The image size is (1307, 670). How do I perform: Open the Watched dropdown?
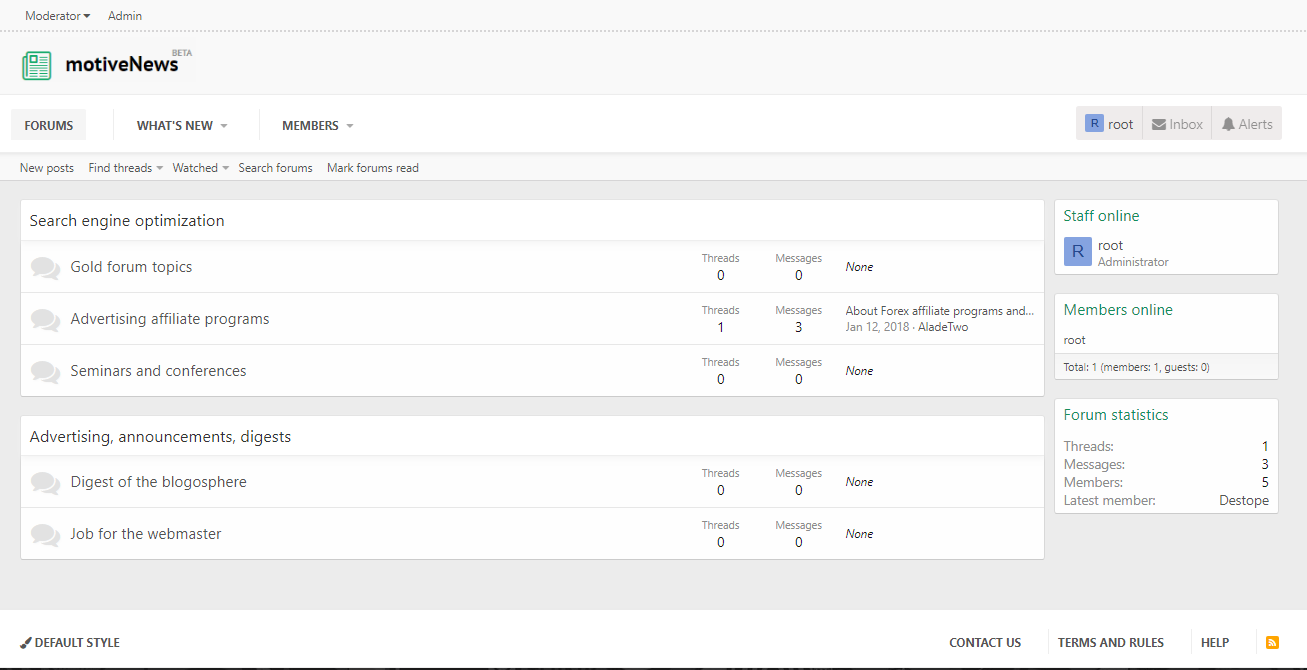pos(200,168)
